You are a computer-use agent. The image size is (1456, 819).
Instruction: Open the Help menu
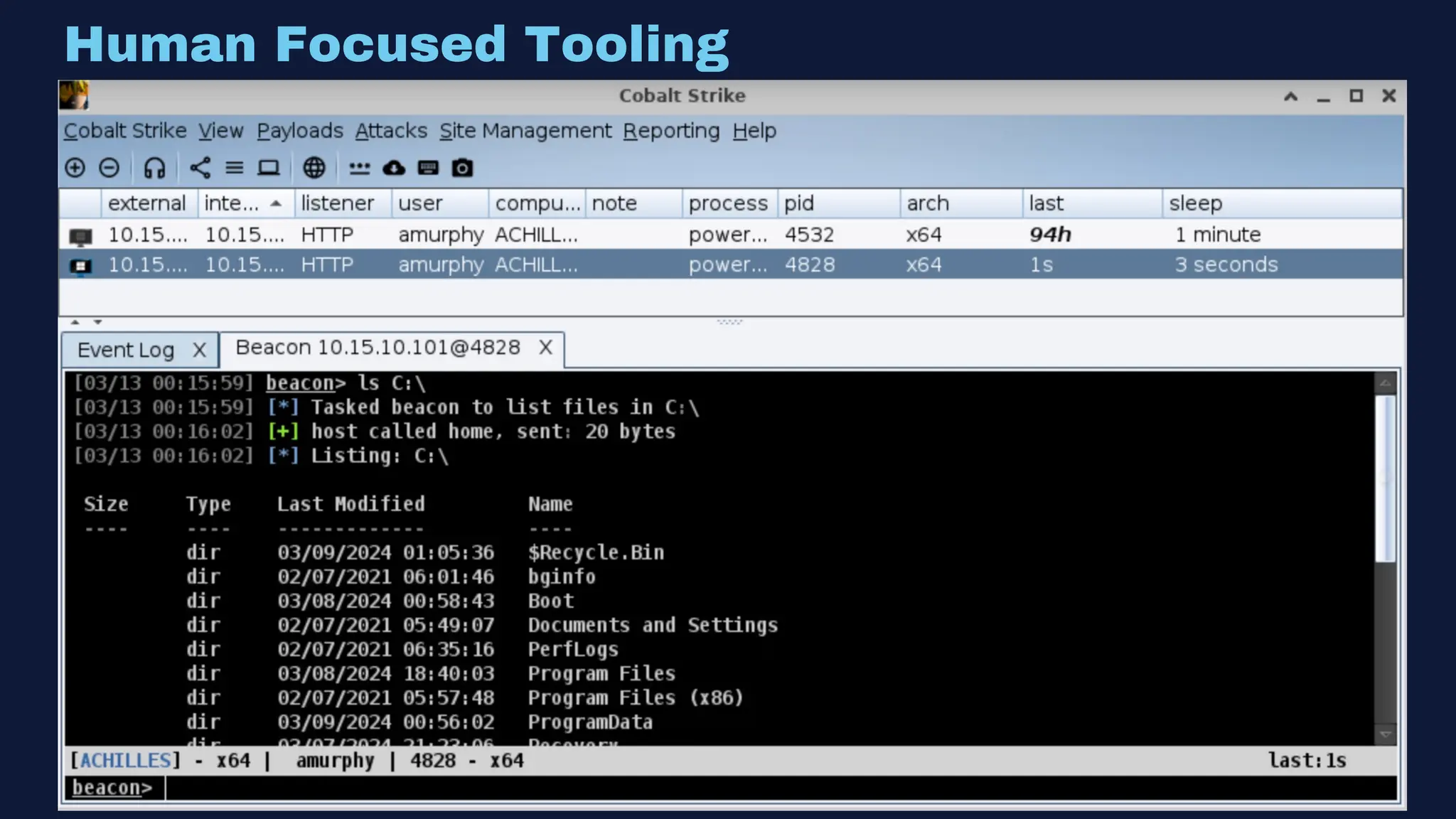point(754,131)
